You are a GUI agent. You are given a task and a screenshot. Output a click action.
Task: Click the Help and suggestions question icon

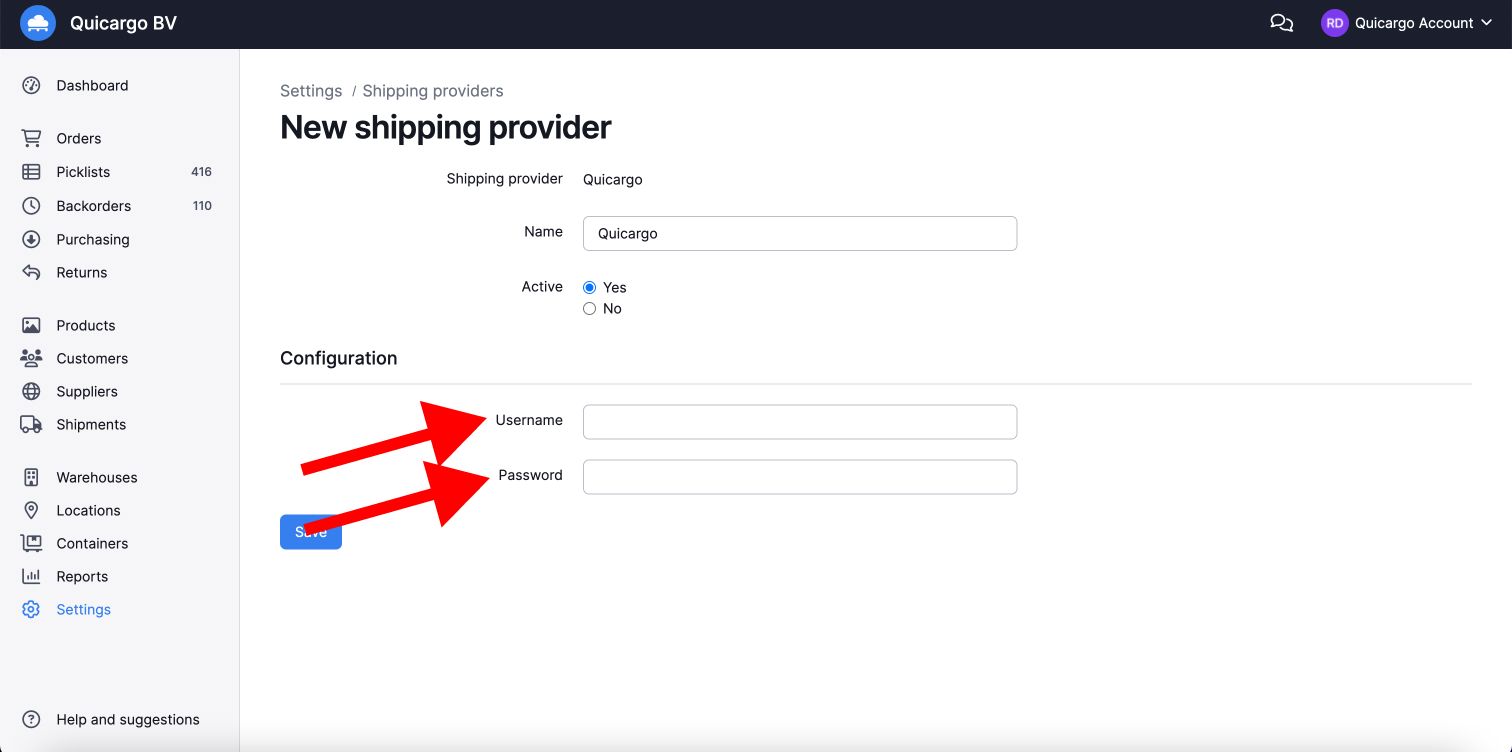coord(31,719)
